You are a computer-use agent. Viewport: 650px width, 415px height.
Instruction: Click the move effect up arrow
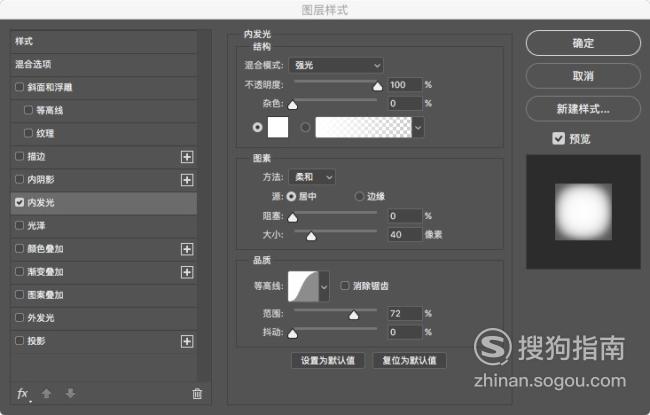click(46, 393)
